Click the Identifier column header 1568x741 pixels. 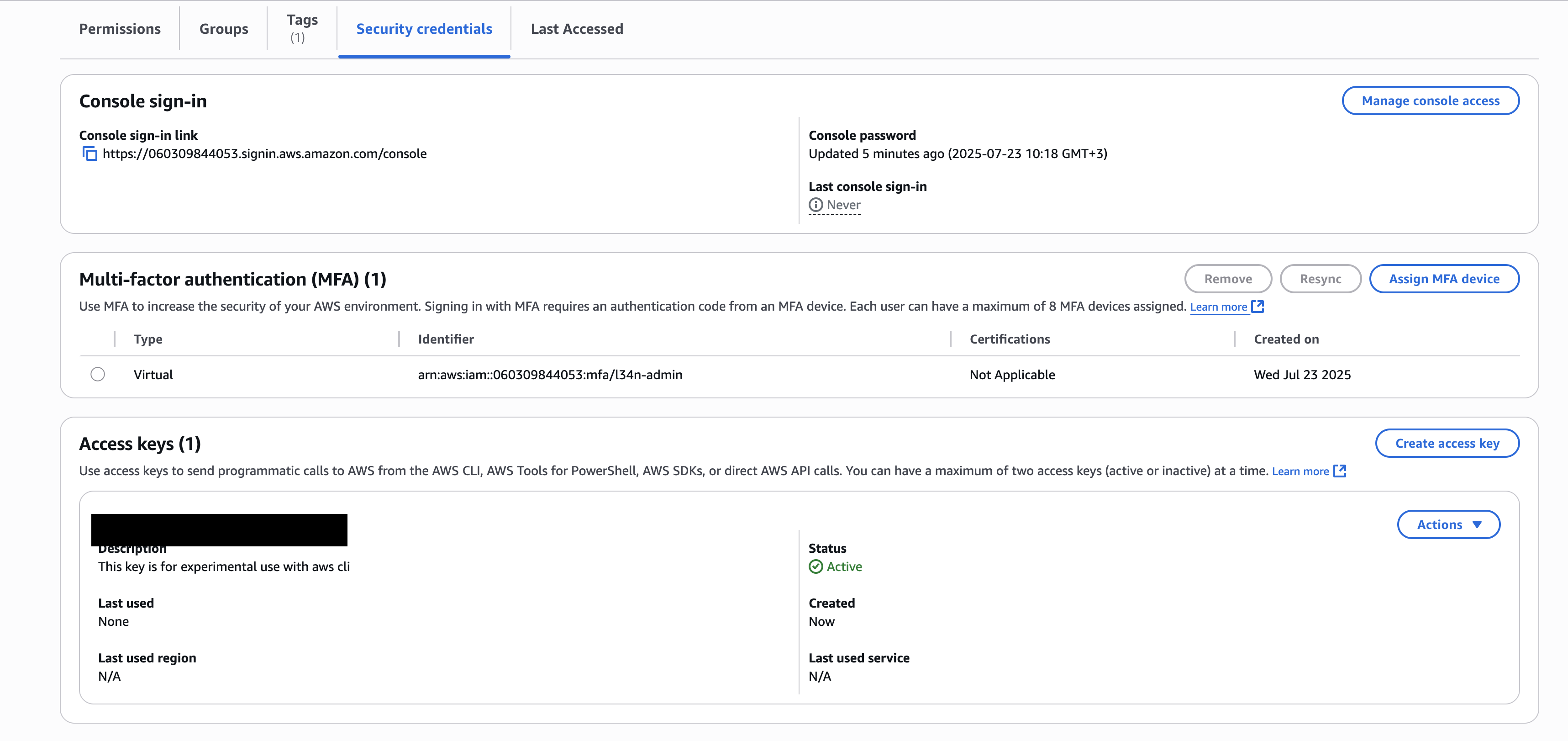pyautogui.click(x=446, y=339)
